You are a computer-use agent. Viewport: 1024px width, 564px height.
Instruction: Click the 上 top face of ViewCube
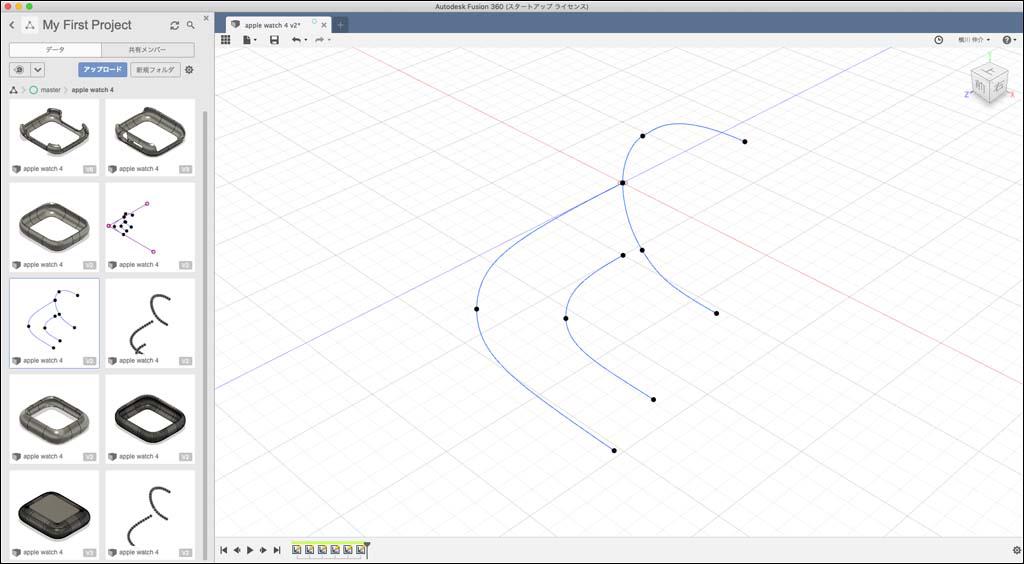click(990, 70)
